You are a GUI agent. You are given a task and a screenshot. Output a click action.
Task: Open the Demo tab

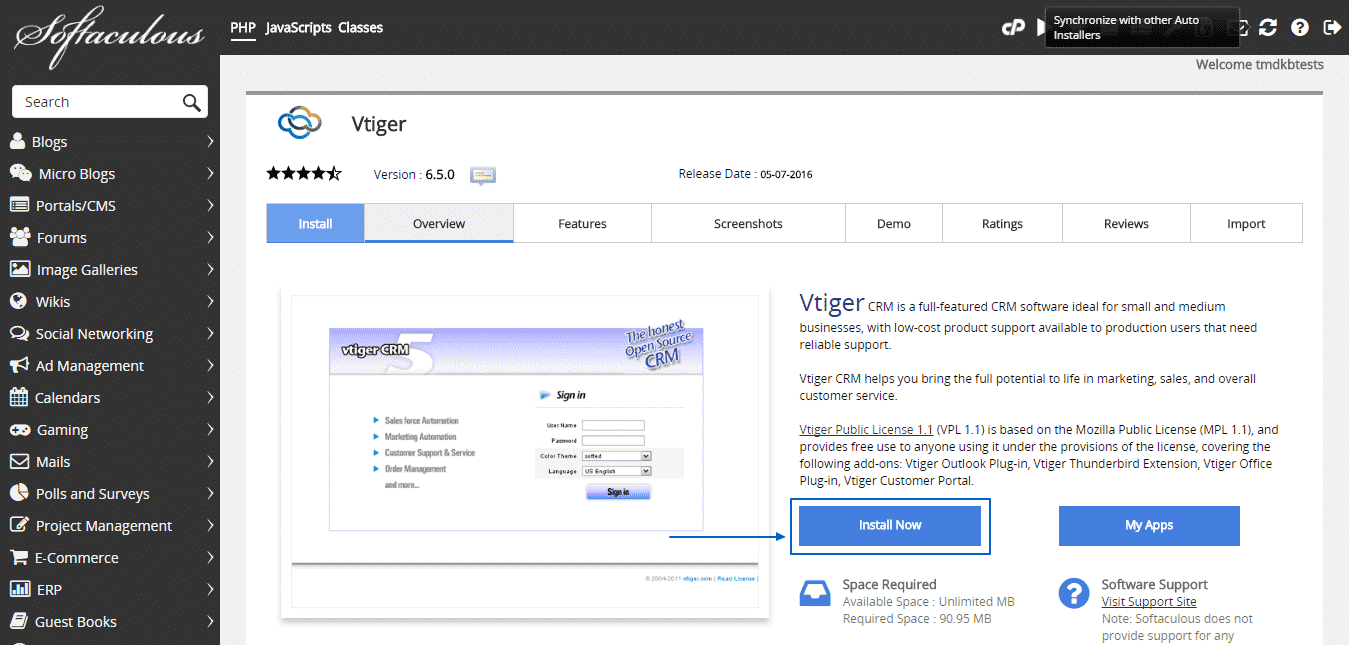[x=894, y=223]
